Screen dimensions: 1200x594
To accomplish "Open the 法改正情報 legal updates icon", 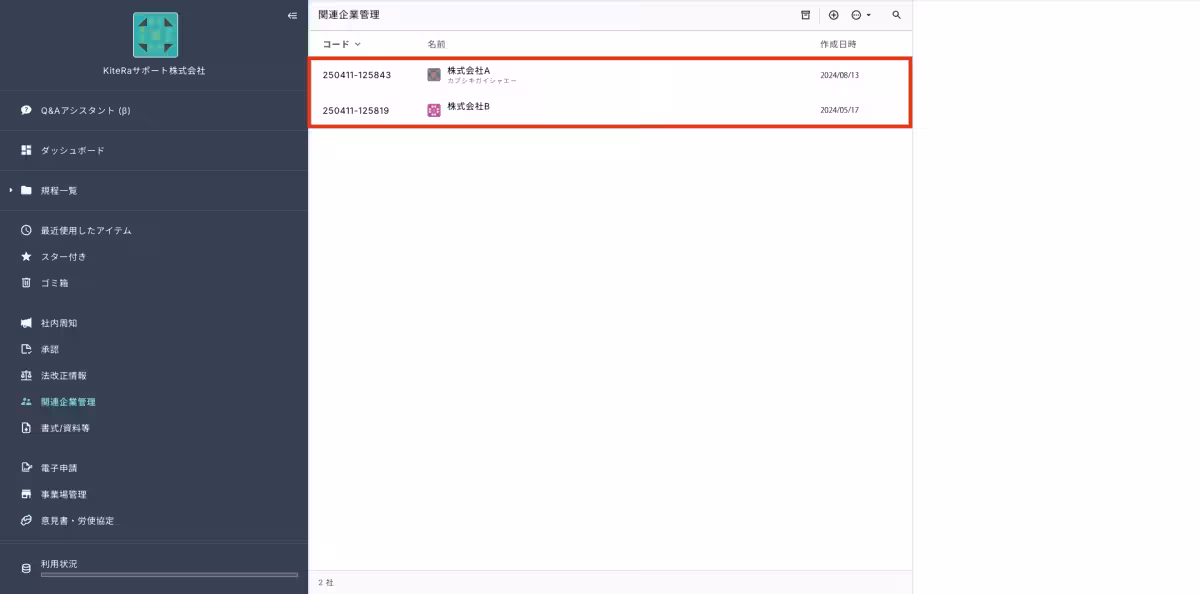I will click(x=24, y=375).
